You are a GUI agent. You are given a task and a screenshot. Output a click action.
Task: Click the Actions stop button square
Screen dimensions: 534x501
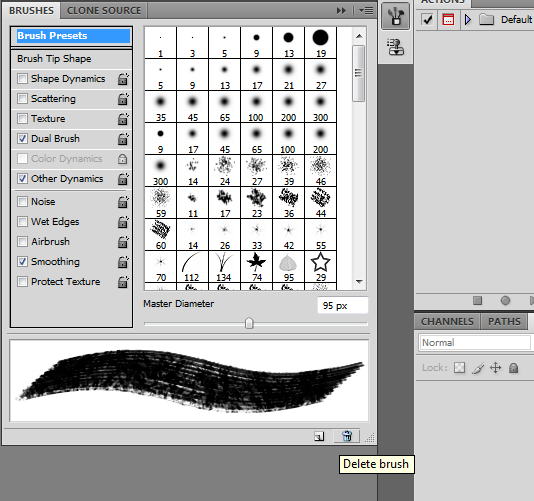[477, 300]
